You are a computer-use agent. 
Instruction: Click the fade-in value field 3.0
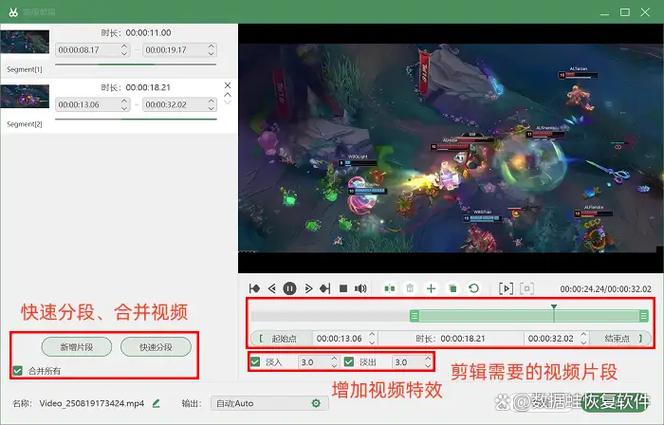[x=313, y=362]
